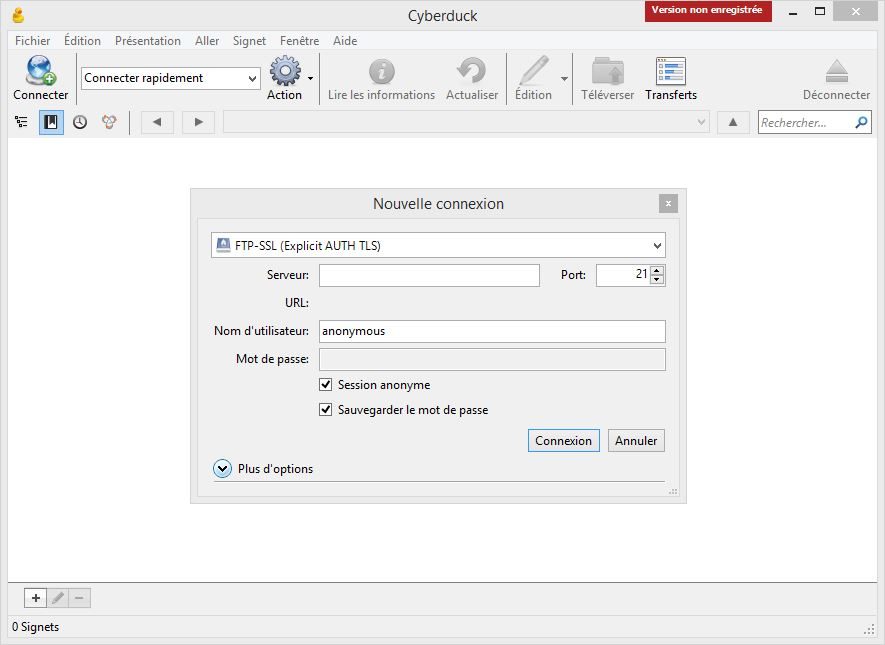Click the Connecter globe icon

coord(40,72)
